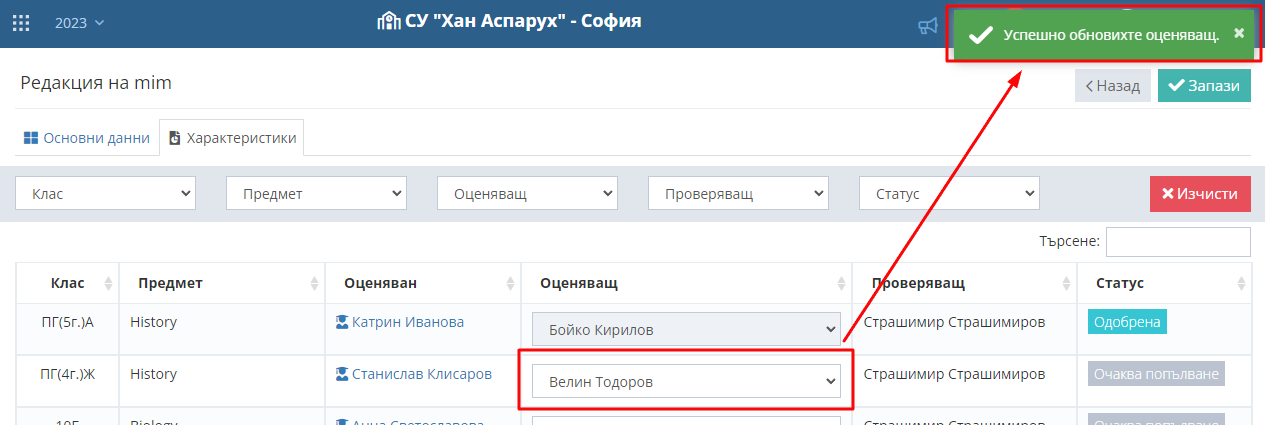Open the 2023 year selector
Screen dimensions: 1265x425
click(79, 22)
